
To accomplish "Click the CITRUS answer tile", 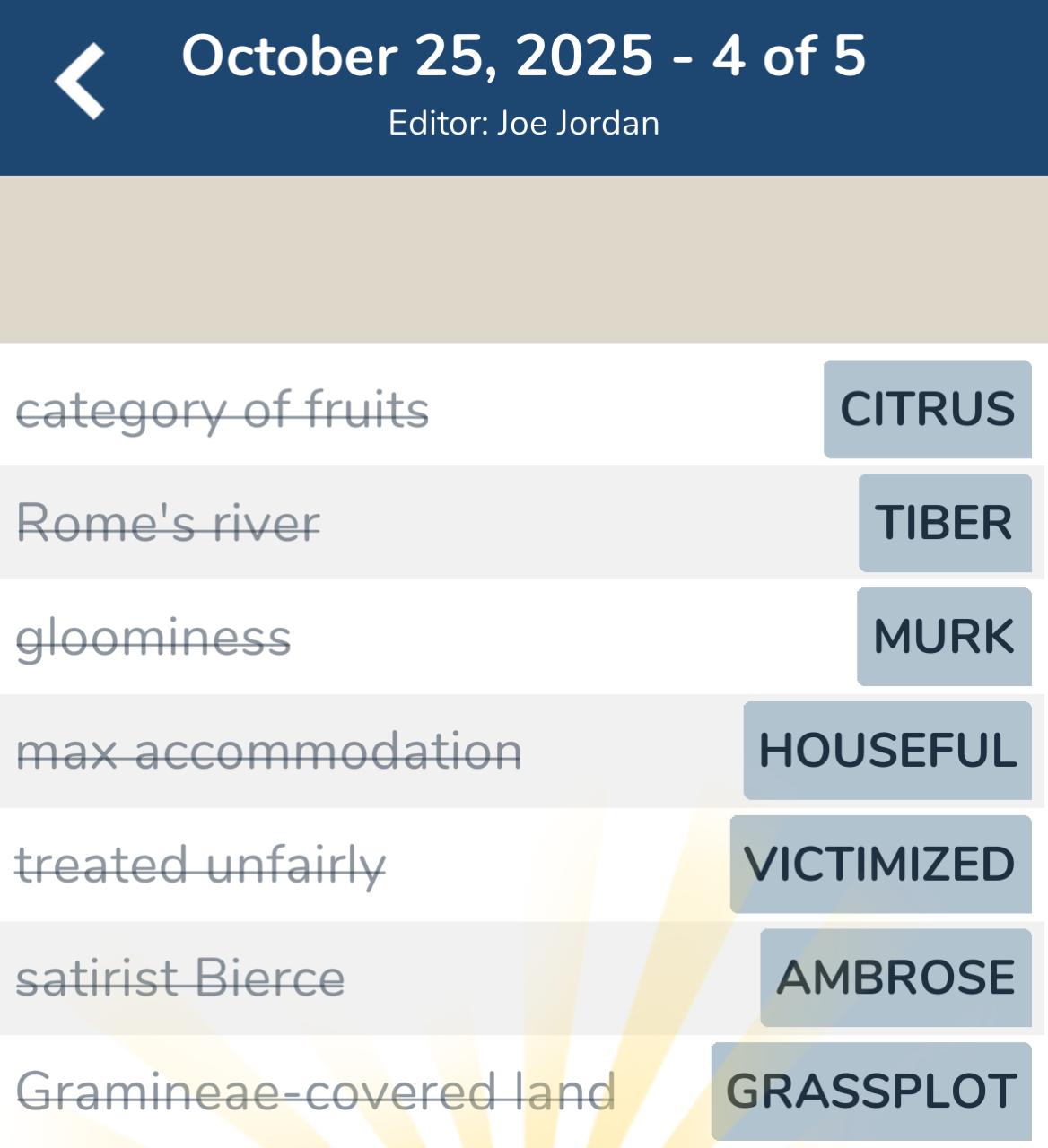I will click(x=927, y=409).
